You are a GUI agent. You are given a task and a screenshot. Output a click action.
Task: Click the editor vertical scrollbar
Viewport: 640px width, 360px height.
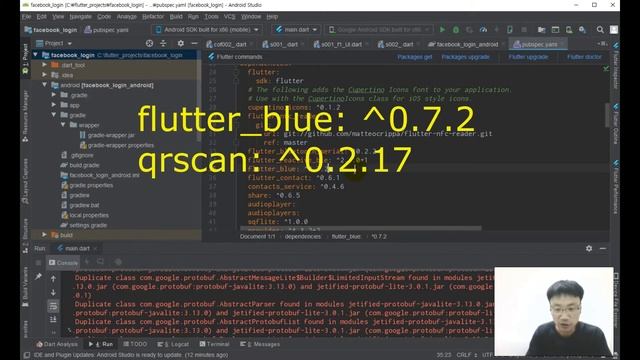(607, 115)
